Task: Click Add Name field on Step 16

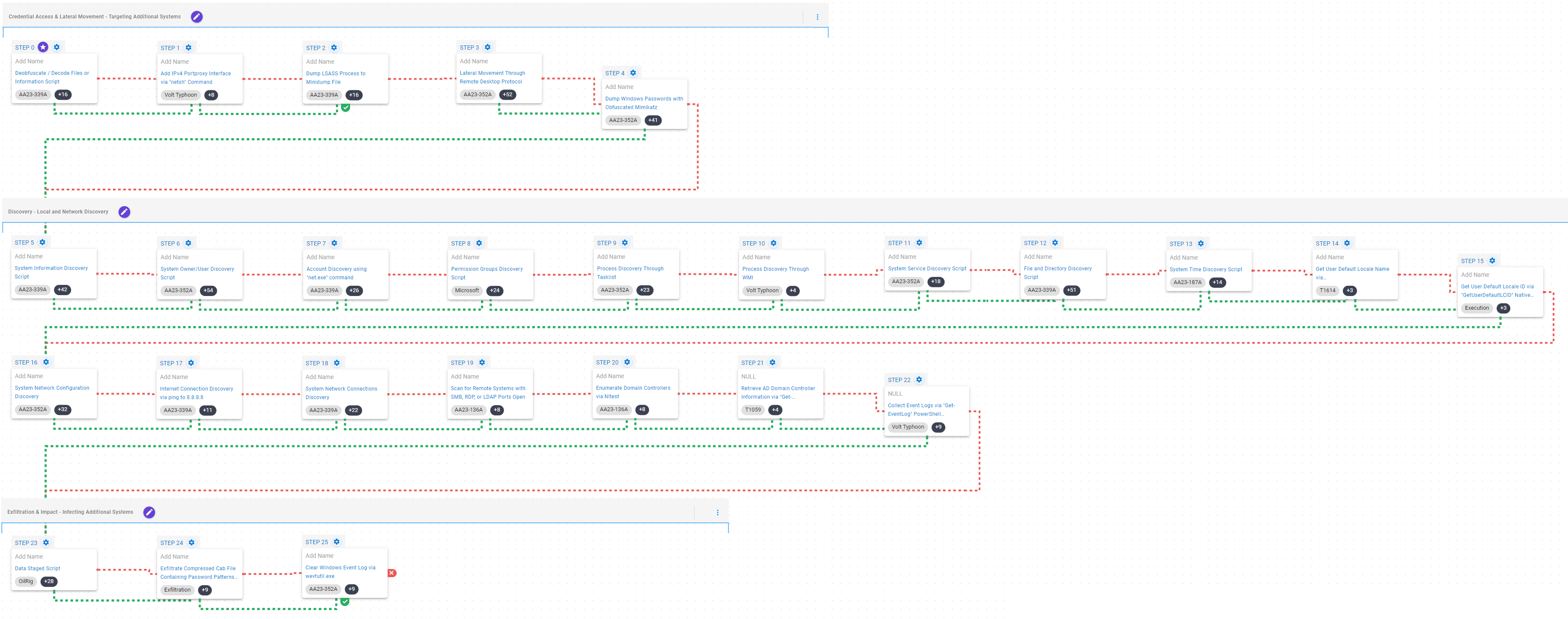Action: pos(29,376)
